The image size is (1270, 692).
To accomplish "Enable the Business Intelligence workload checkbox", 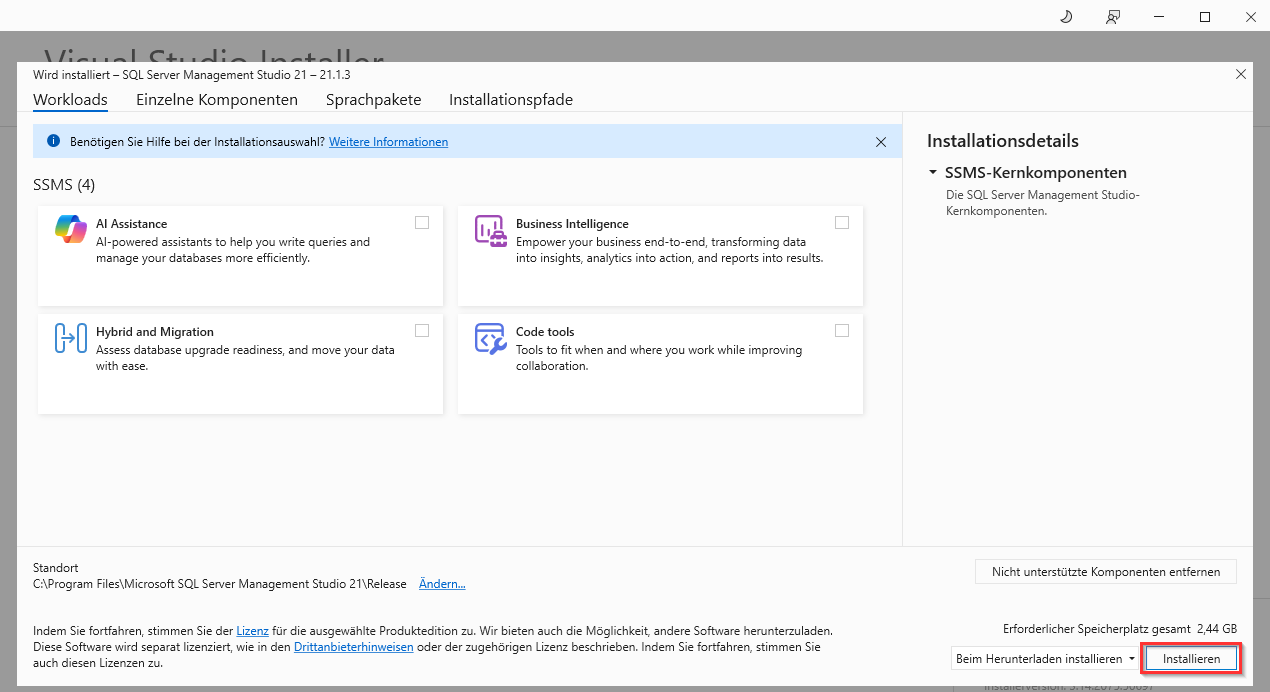I will (x=842, y=222).
